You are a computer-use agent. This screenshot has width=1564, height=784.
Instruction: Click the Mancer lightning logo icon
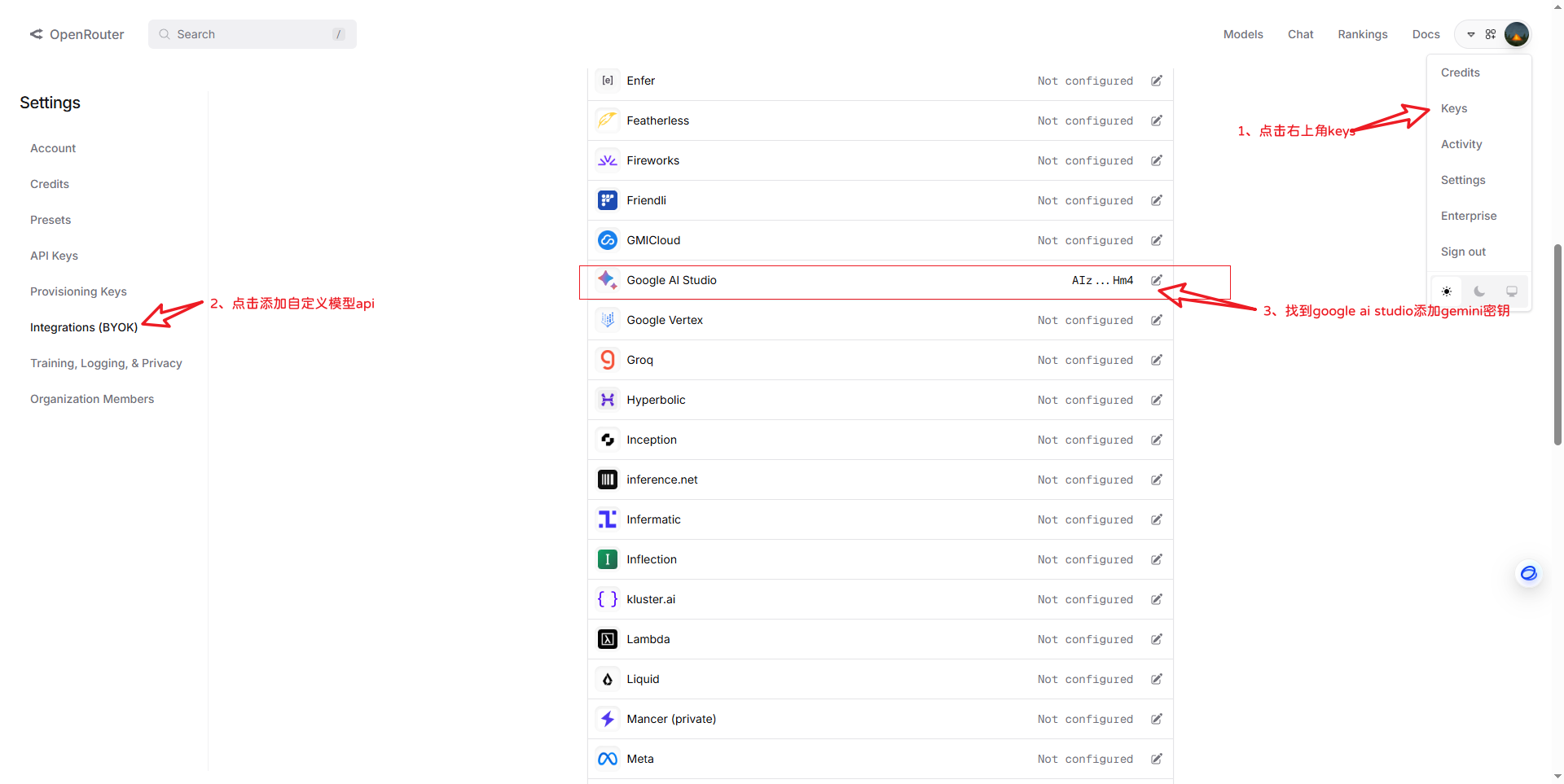607,719
